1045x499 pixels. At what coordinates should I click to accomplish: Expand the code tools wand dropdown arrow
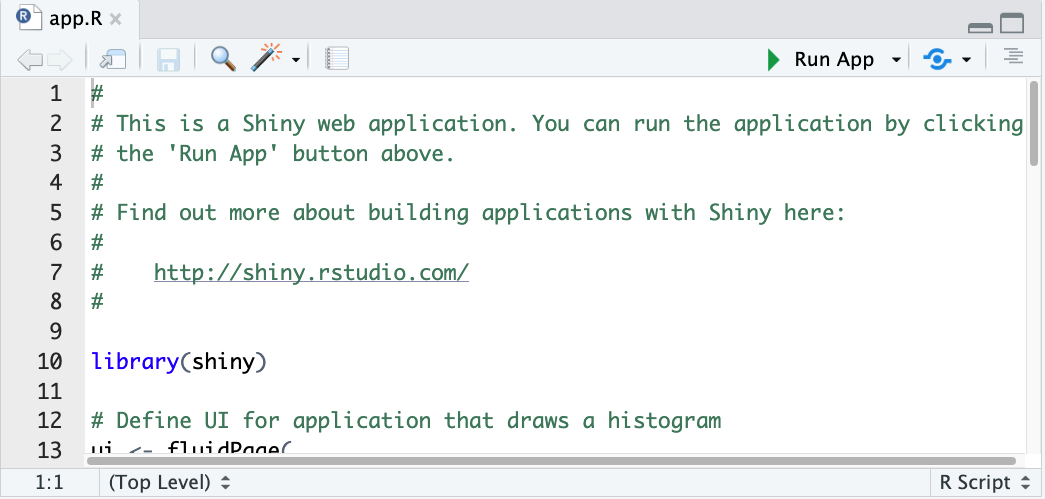click(295, 61)
